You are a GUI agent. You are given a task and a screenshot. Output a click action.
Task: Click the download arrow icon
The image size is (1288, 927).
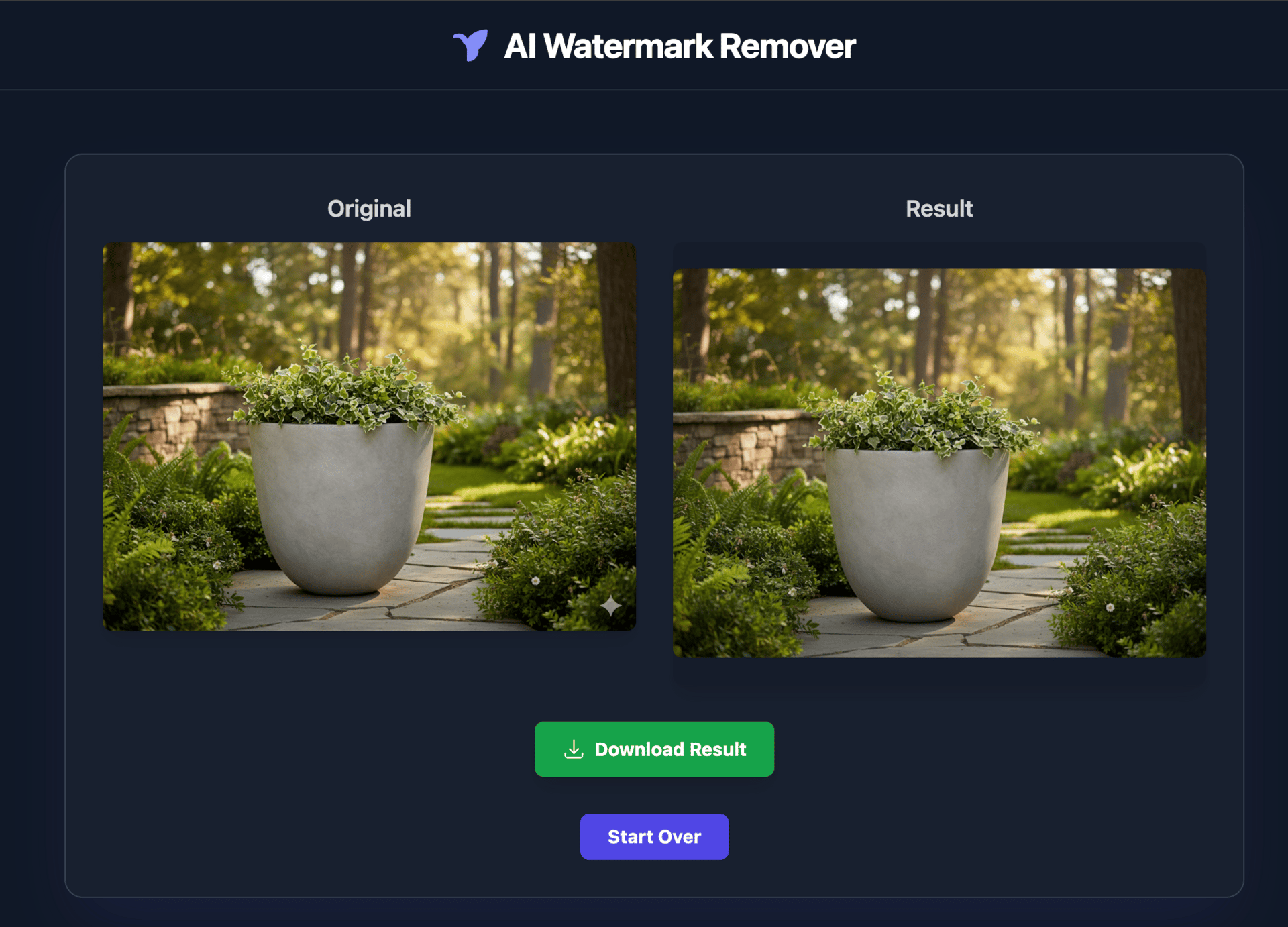click(x=574, y=749)
